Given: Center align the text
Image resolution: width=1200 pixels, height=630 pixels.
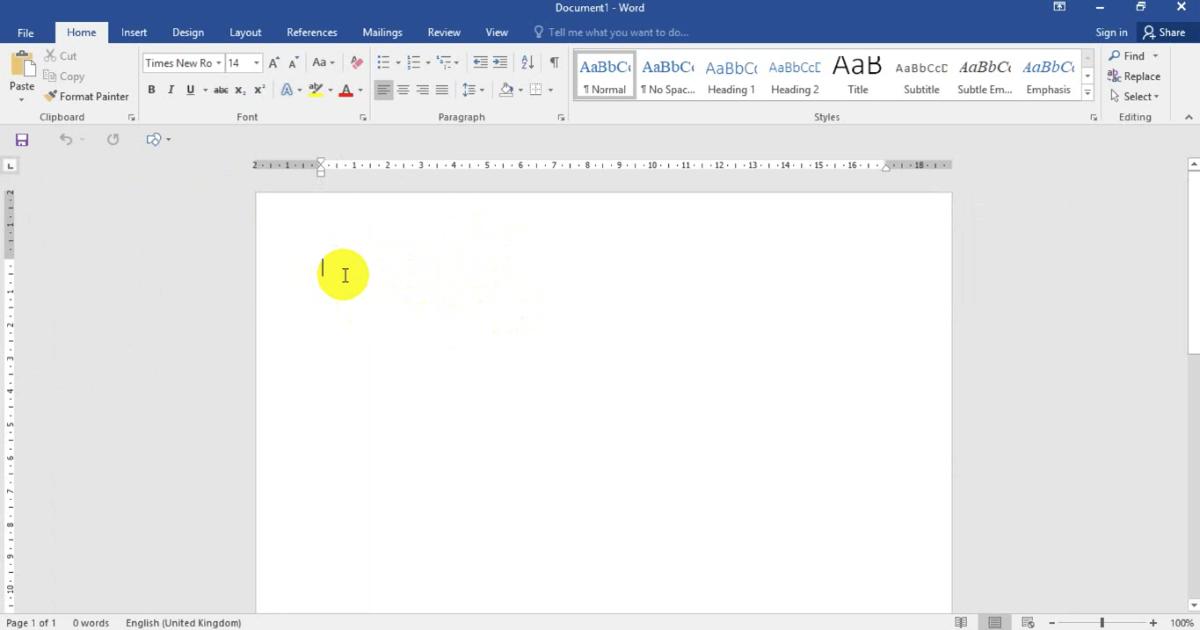Looking at the screenshot, I should pos(403,90).
